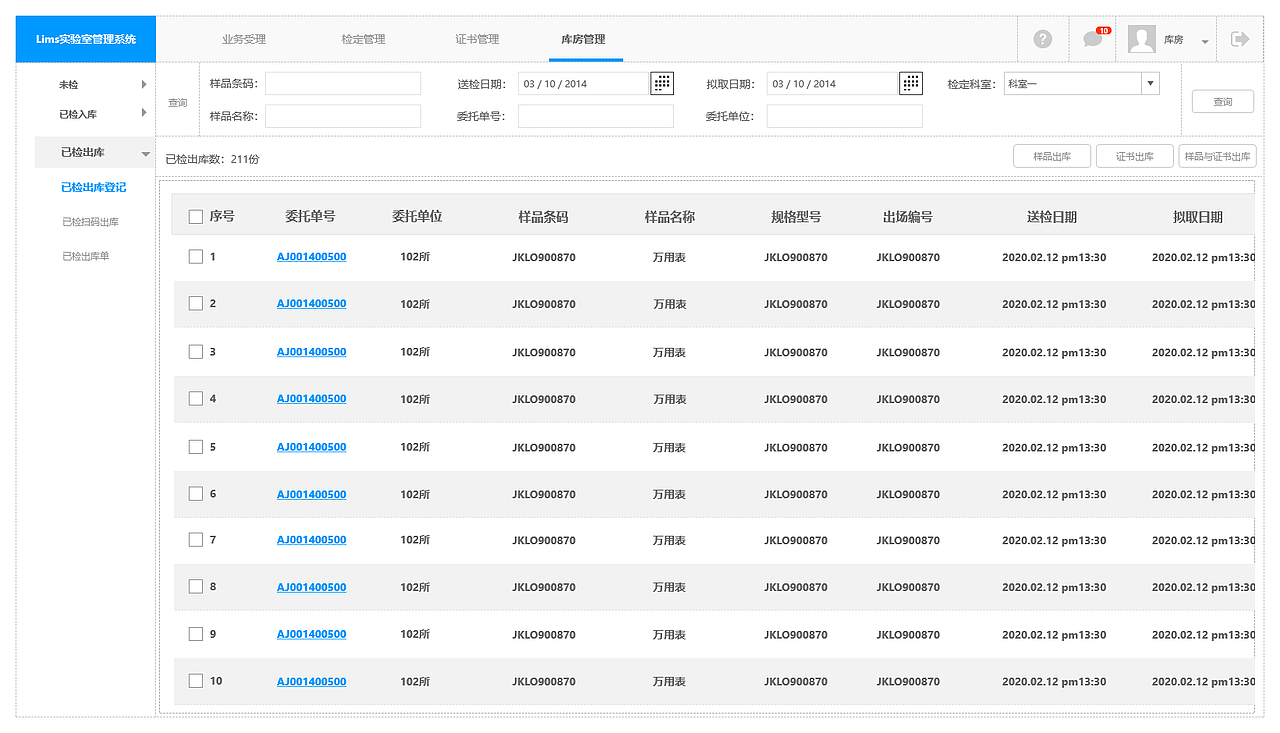Open order link AJ001400500 in row 6

pos(312,494)
